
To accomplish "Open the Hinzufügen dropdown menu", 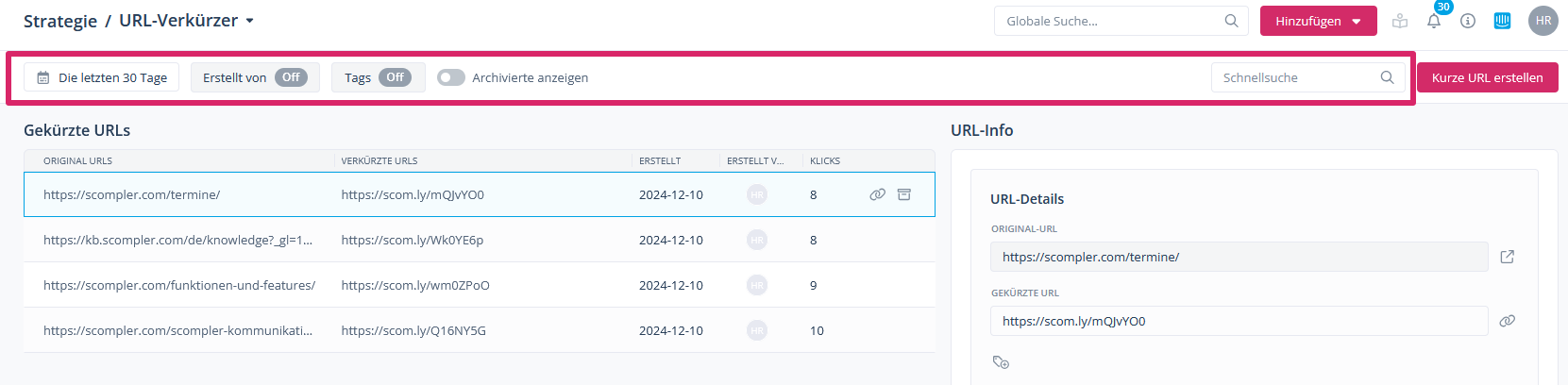I will (1318, 21).
